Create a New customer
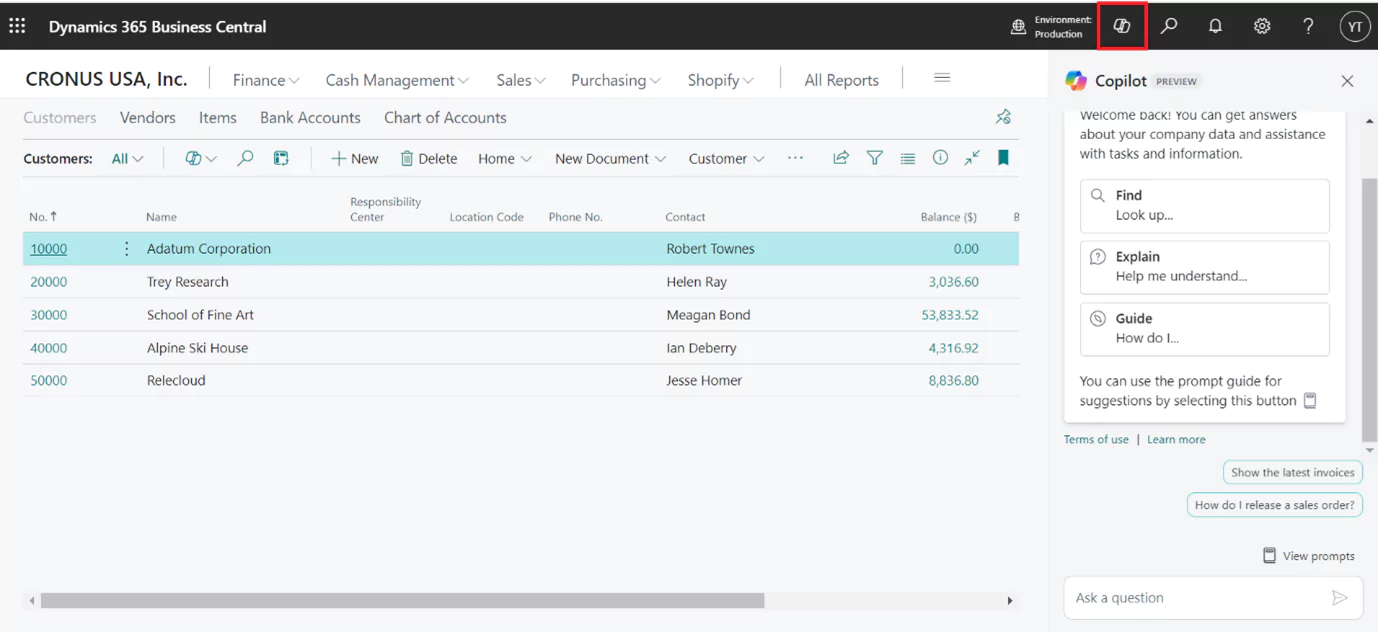The height and width of the screenshot is (632, 1378). pos(355,158)
